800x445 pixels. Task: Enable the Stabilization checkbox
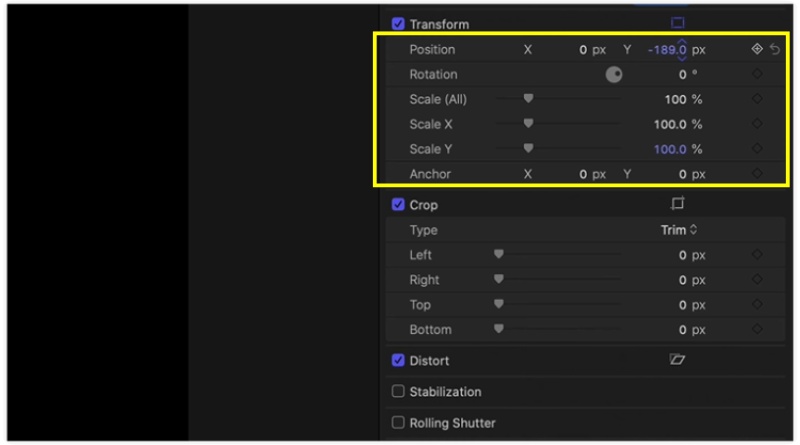pos(398,392)
